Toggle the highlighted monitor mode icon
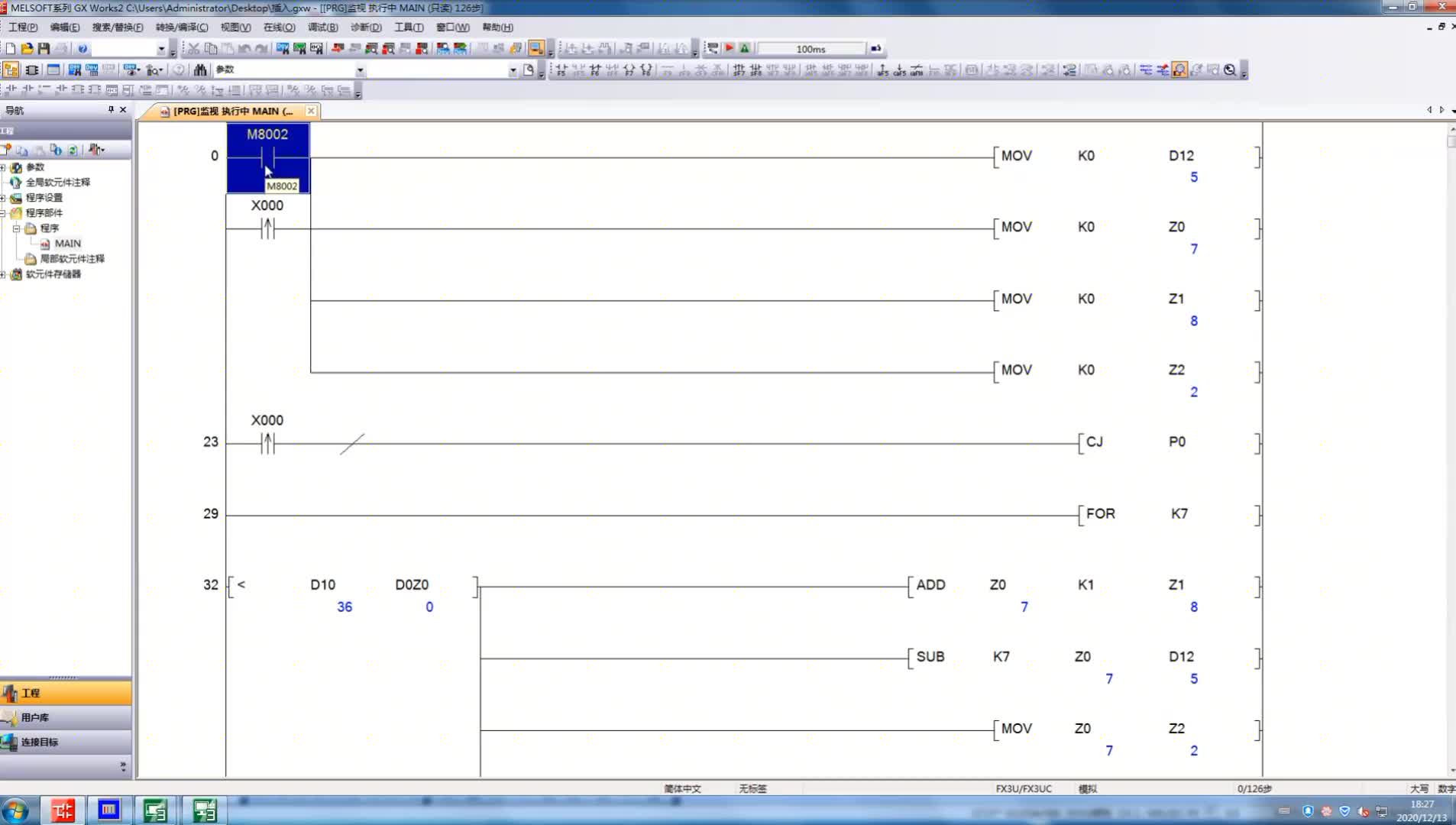 point(536,49)
